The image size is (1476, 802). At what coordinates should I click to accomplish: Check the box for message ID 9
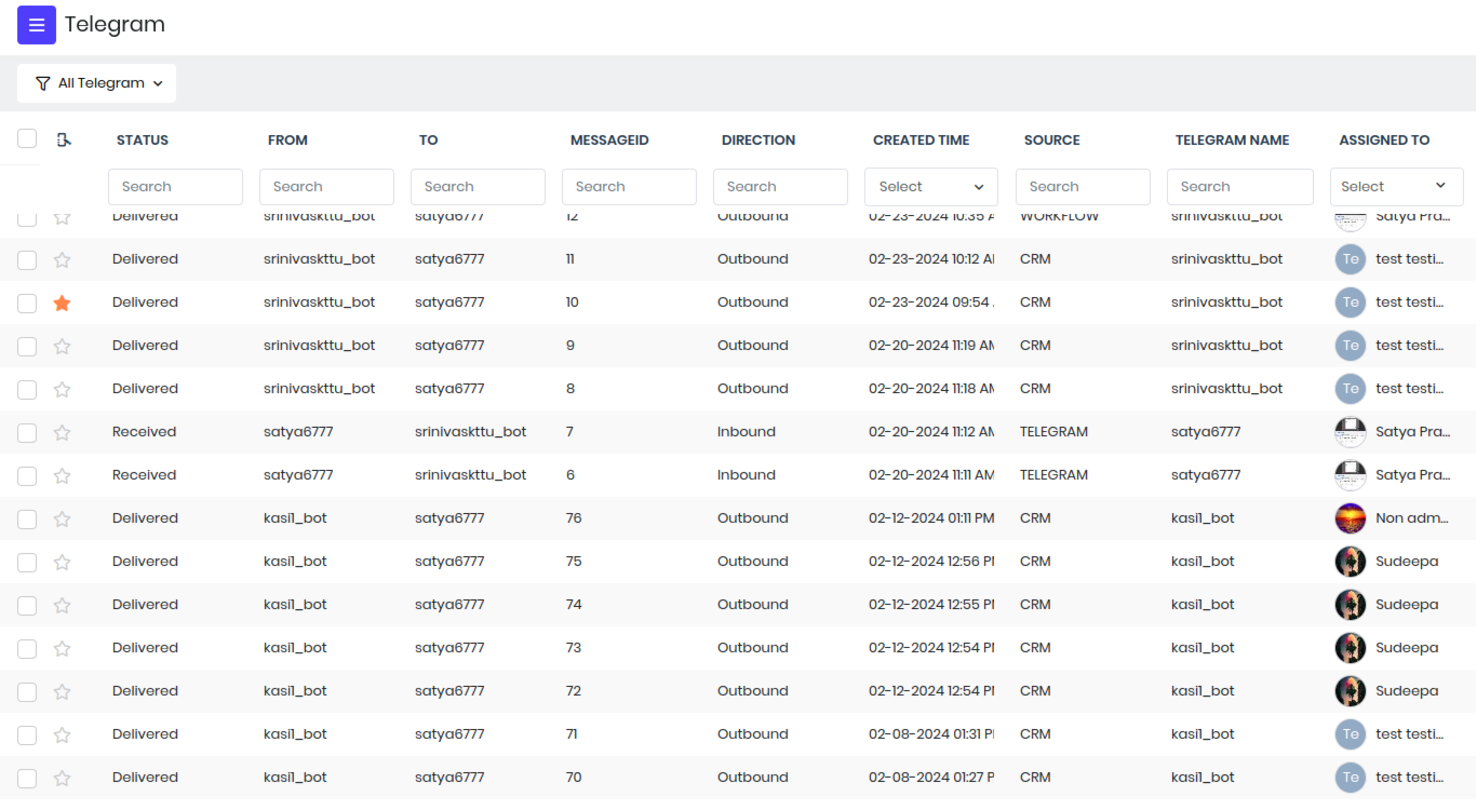[x=27, y=346]
